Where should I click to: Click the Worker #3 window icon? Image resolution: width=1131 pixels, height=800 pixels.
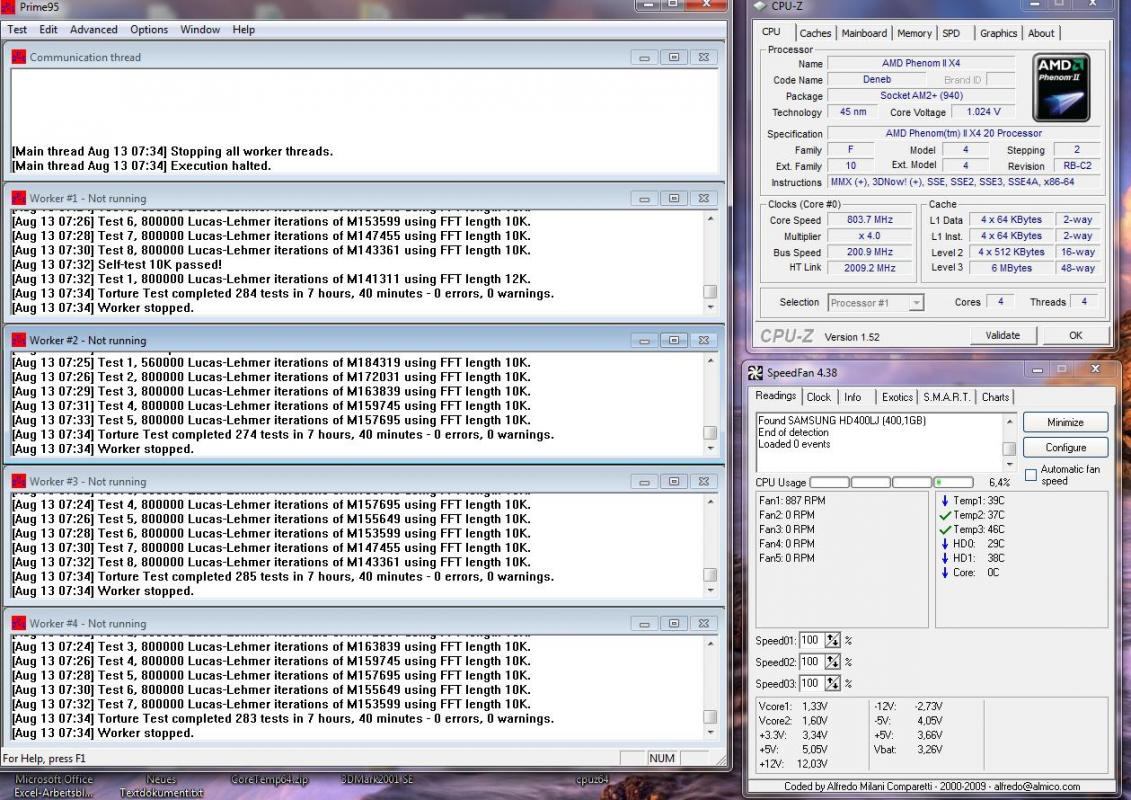pos(19,481)
